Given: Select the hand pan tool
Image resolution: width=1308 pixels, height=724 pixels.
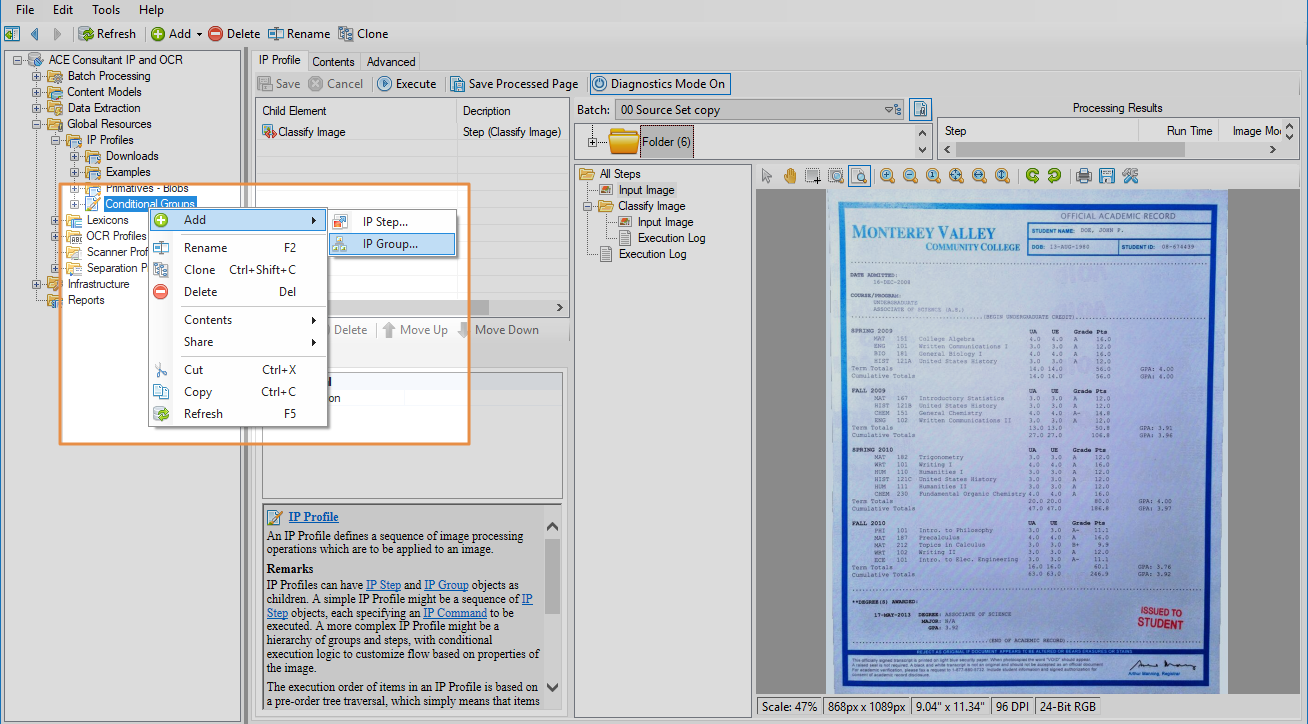Looking at the screenshot, I should 790,176.
